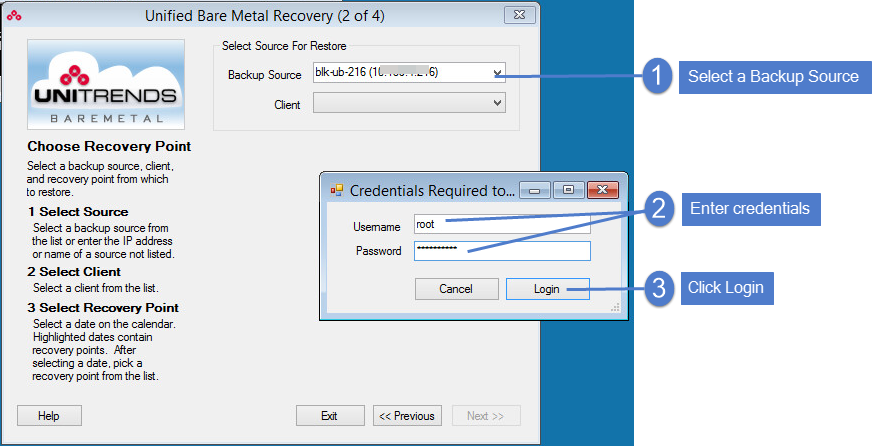Click the 'Backup Source' label
The height and width of the screenshot is (446, 876).
click(x=264, y=75)
